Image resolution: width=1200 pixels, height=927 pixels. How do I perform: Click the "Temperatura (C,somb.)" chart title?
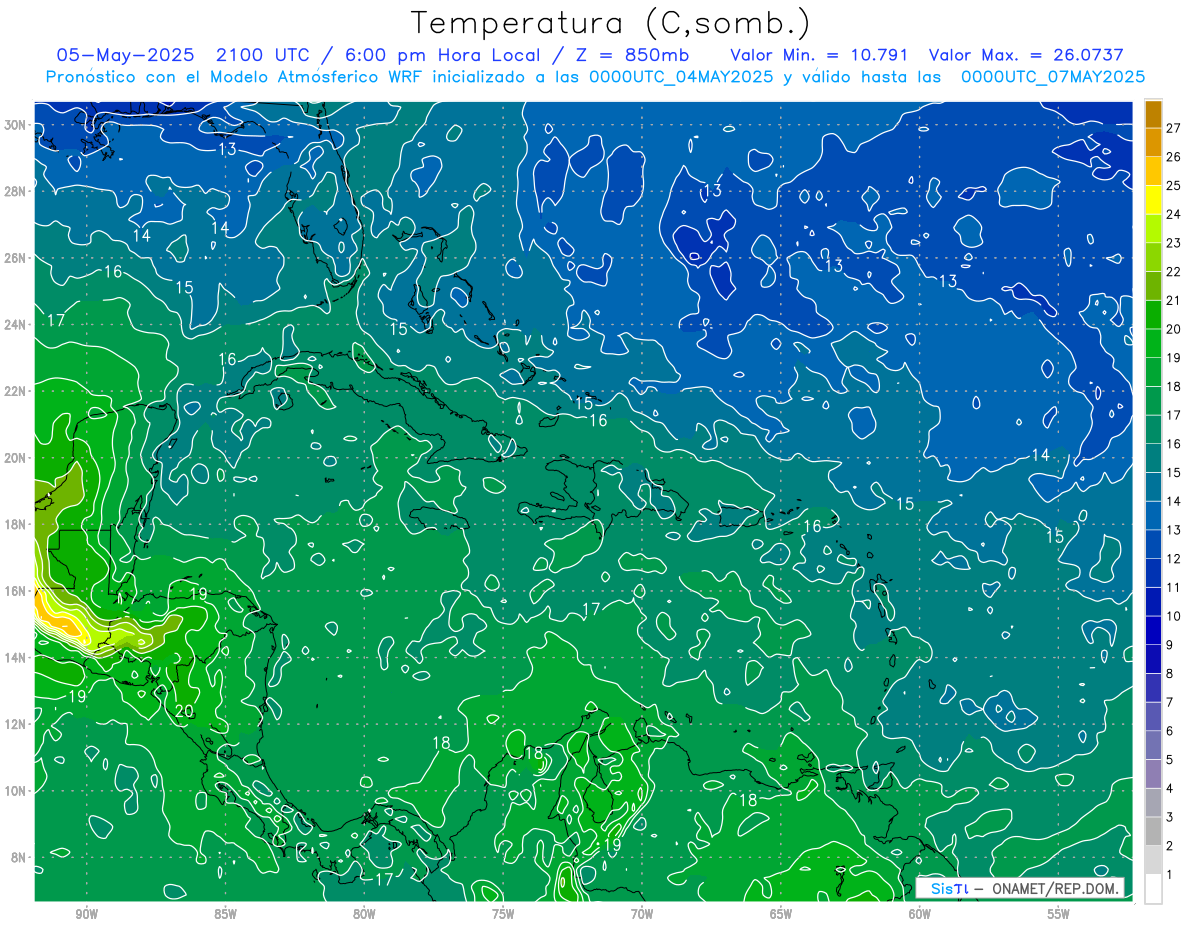click(x=611, y=23)
